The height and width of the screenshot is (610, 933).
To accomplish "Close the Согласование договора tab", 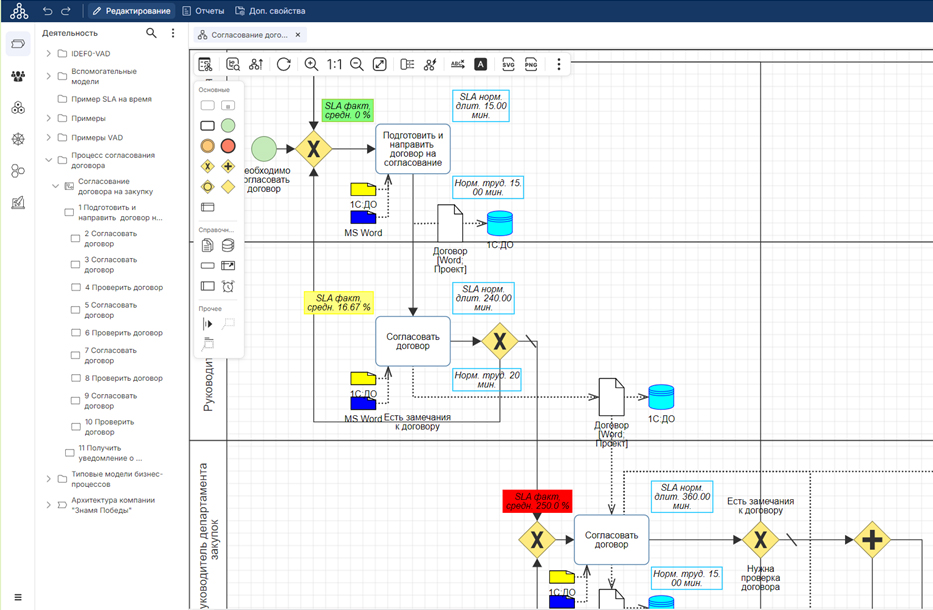I will (299, 35).
